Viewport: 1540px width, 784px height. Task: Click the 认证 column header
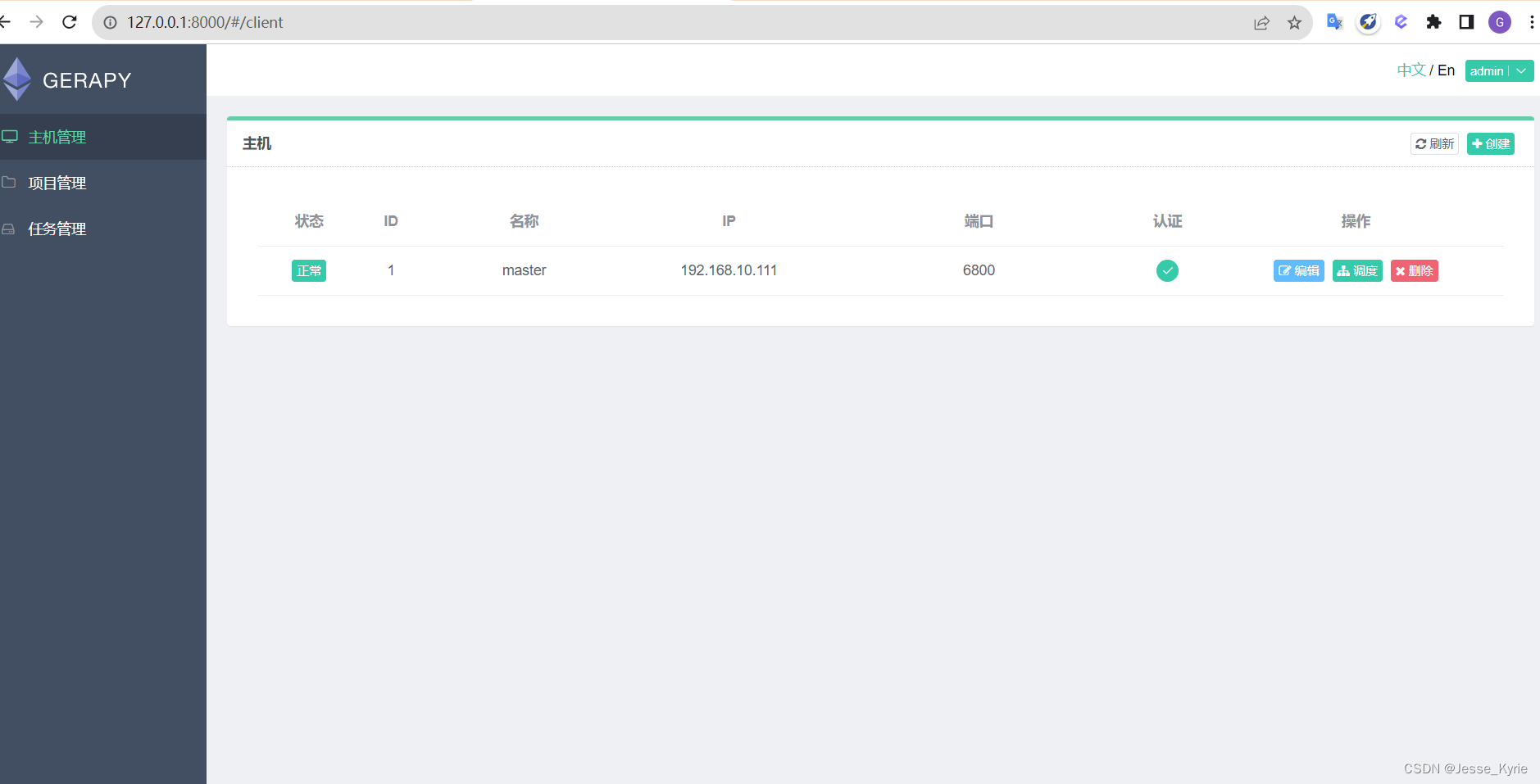coord(1167,221)
